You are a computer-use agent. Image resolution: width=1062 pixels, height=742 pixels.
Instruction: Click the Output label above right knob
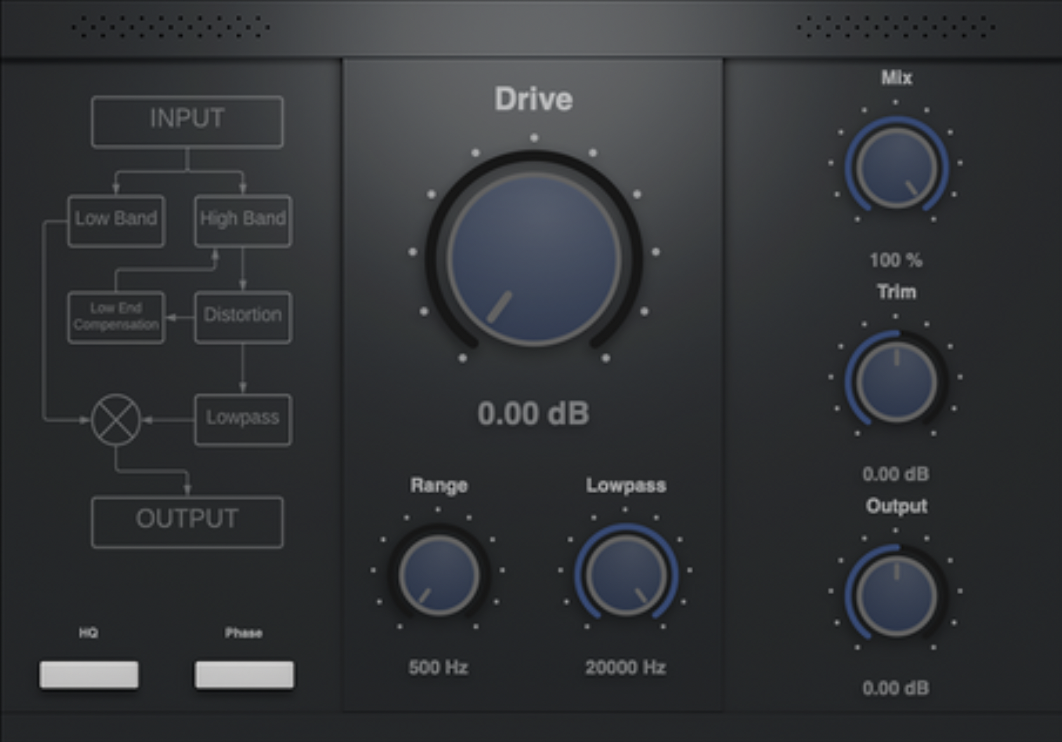coord(896,506)
